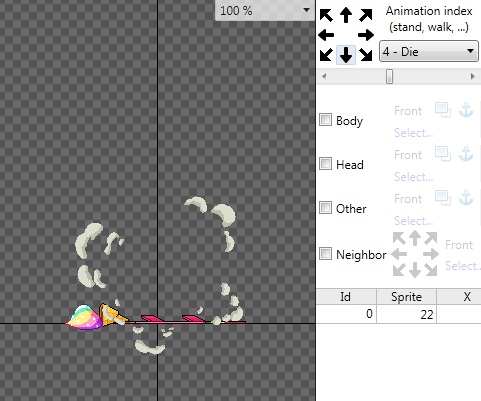Click the Front label for Body
481x401 pixels.
pyautogui.click(x=408, y=111)
